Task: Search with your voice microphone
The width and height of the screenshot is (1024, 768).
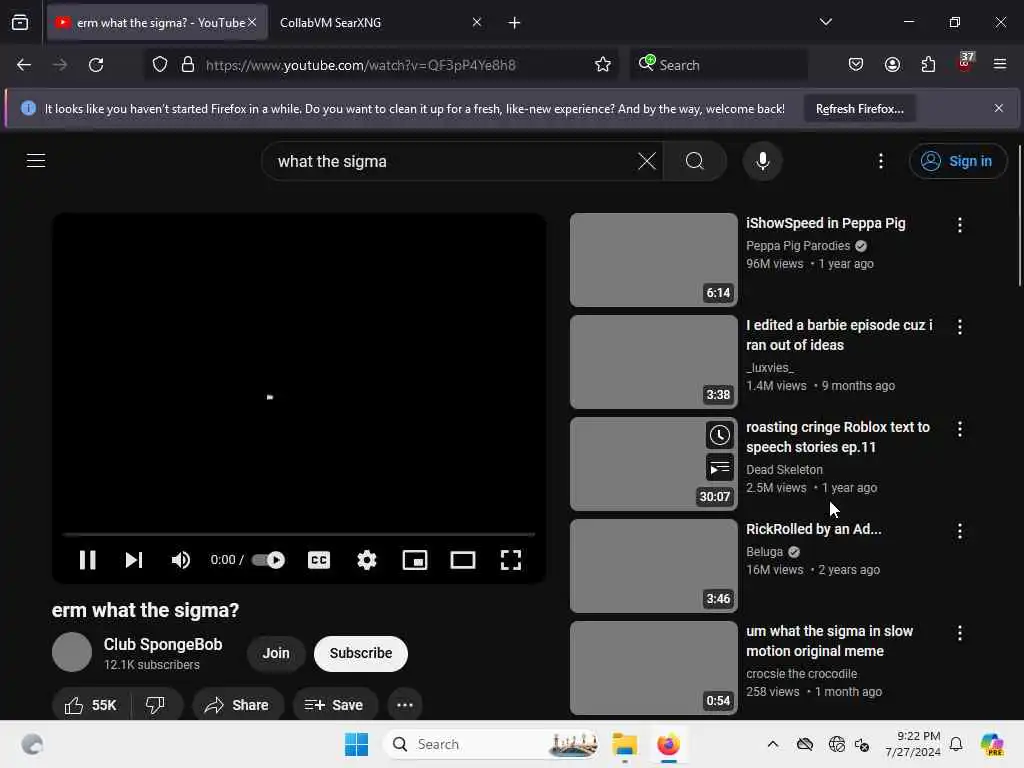Action: point(763,161)
